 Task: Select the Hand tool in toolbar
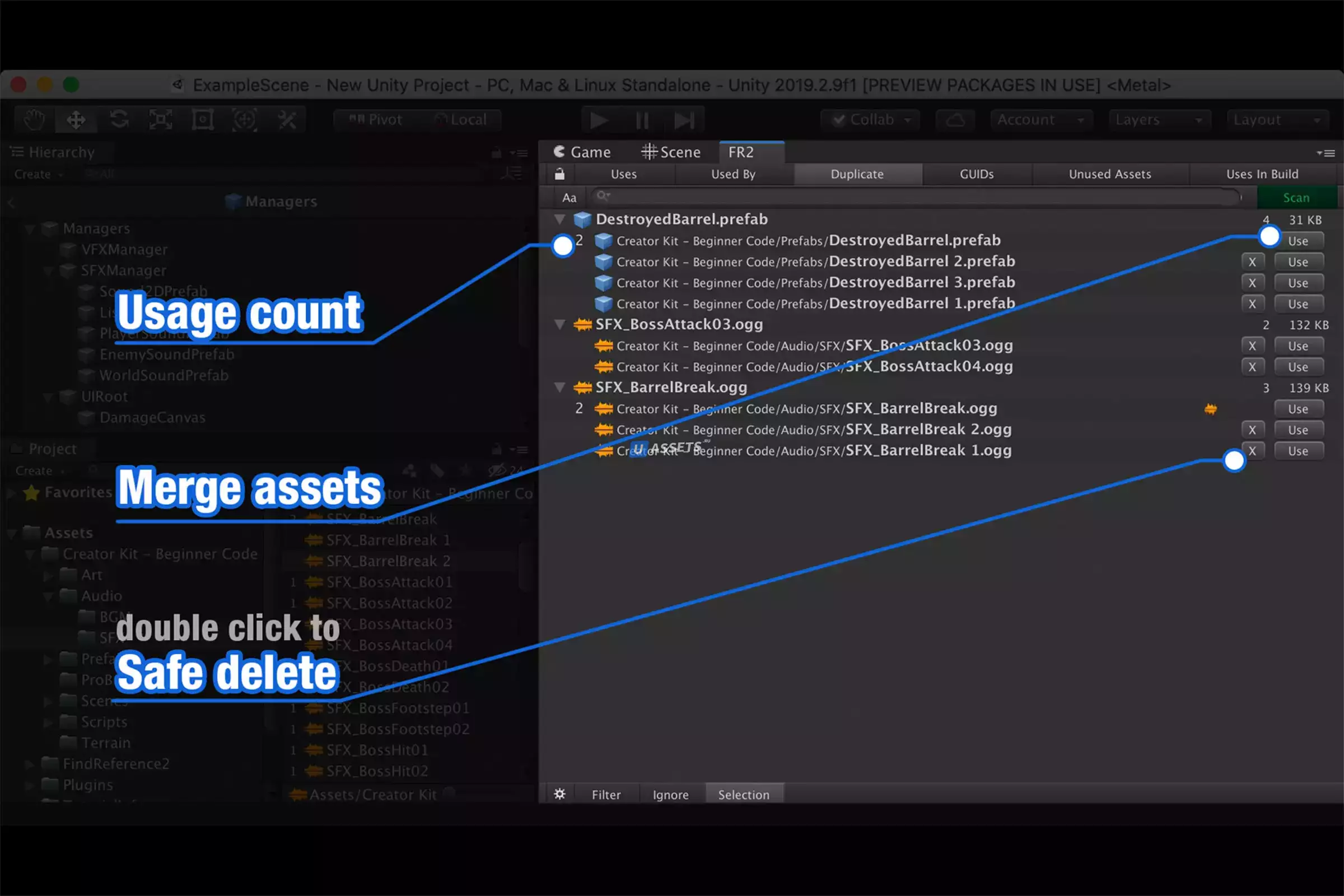point(34,120)
